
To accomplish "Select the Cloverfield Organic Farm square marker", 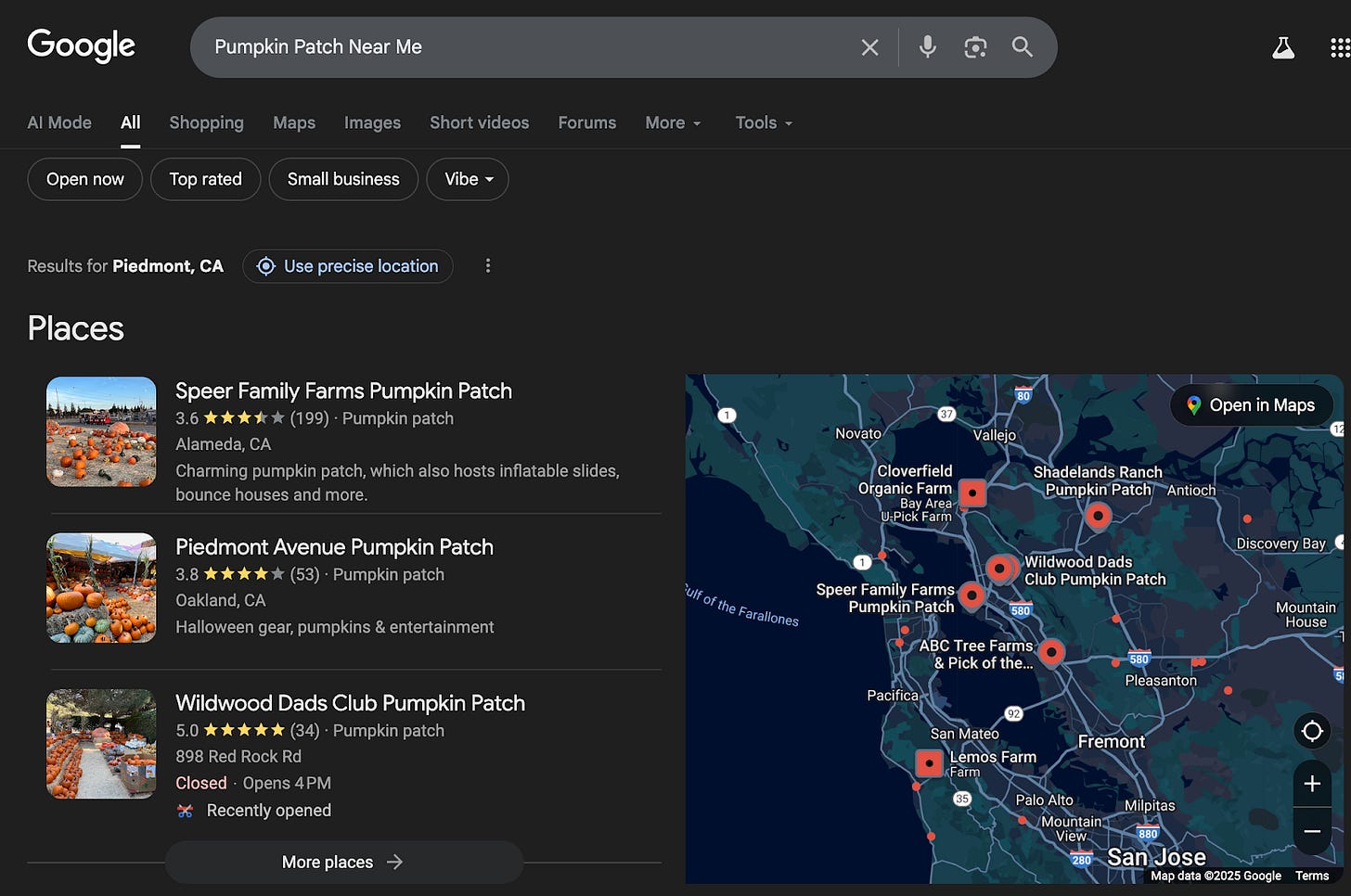I will (x=972, y=493).
